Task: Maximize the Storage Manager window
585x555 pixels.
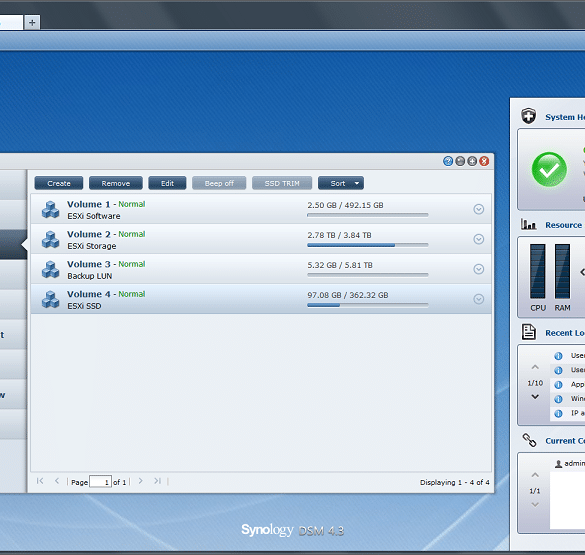Action: click(472, 161)
